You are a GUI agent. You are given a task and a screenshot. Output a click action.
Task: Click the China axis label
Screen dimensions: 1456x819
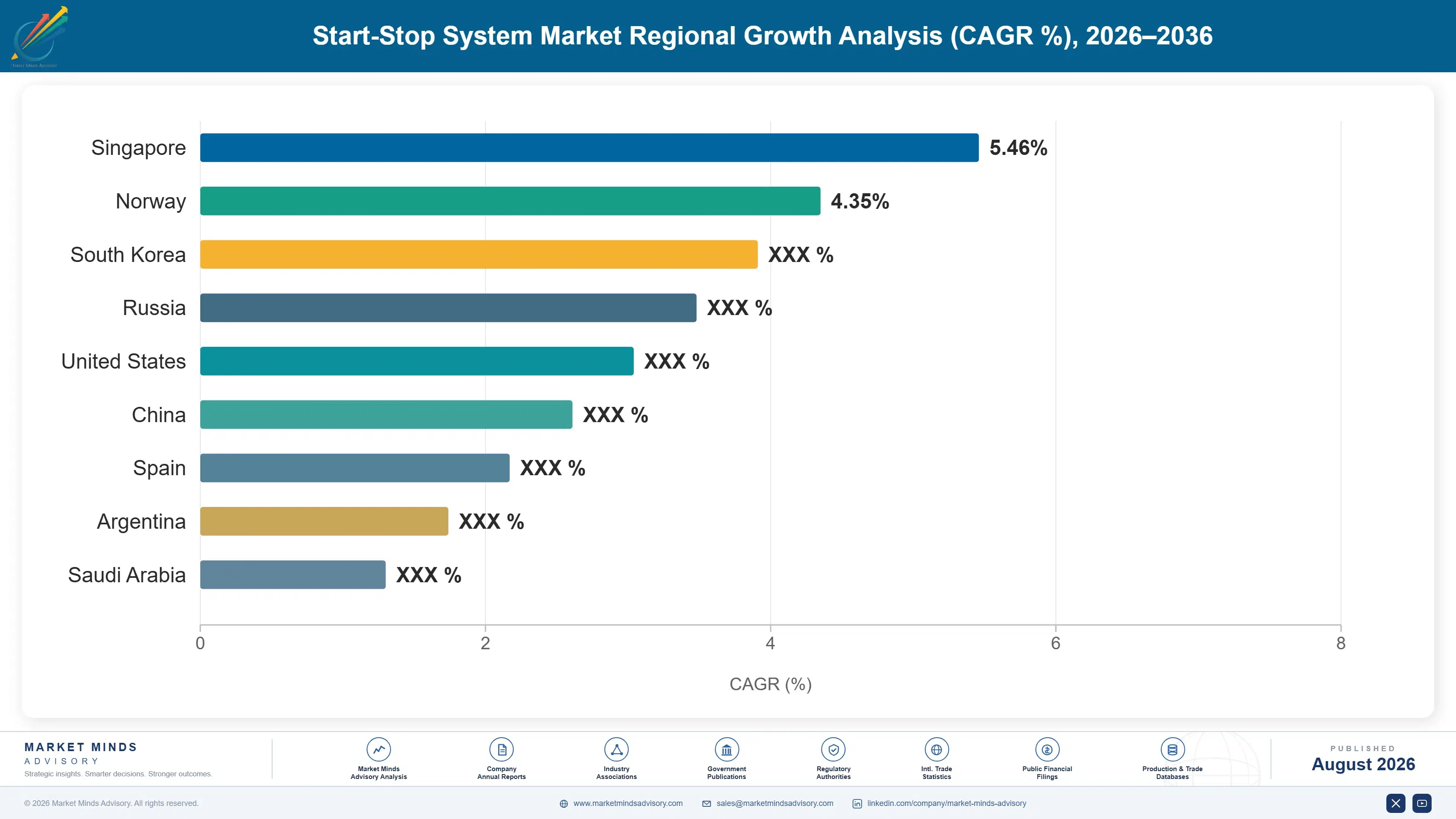pyautogui.click(x=159, y=415)
